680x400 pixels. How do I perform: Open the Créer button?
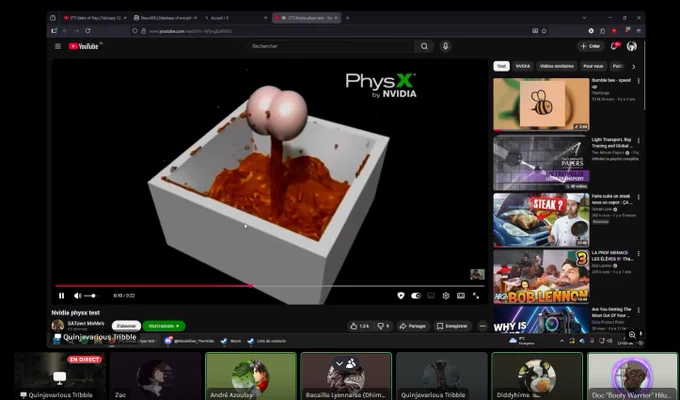point(591,46)
